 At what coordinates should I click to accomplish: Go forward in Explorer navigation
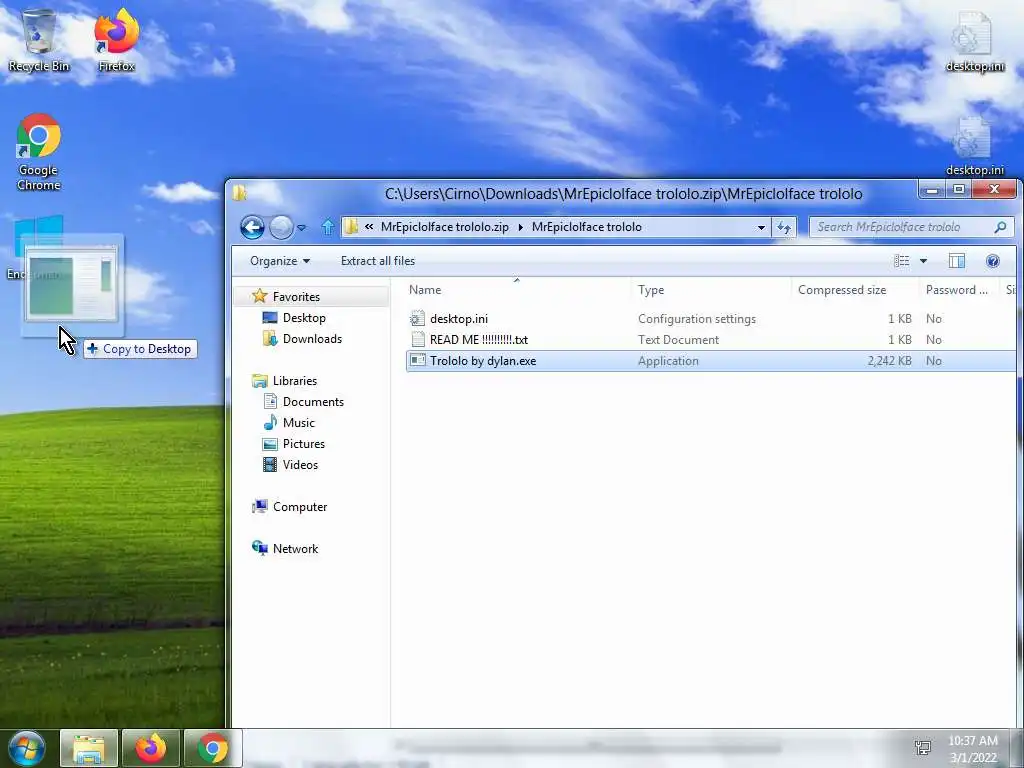coord(281,227)
